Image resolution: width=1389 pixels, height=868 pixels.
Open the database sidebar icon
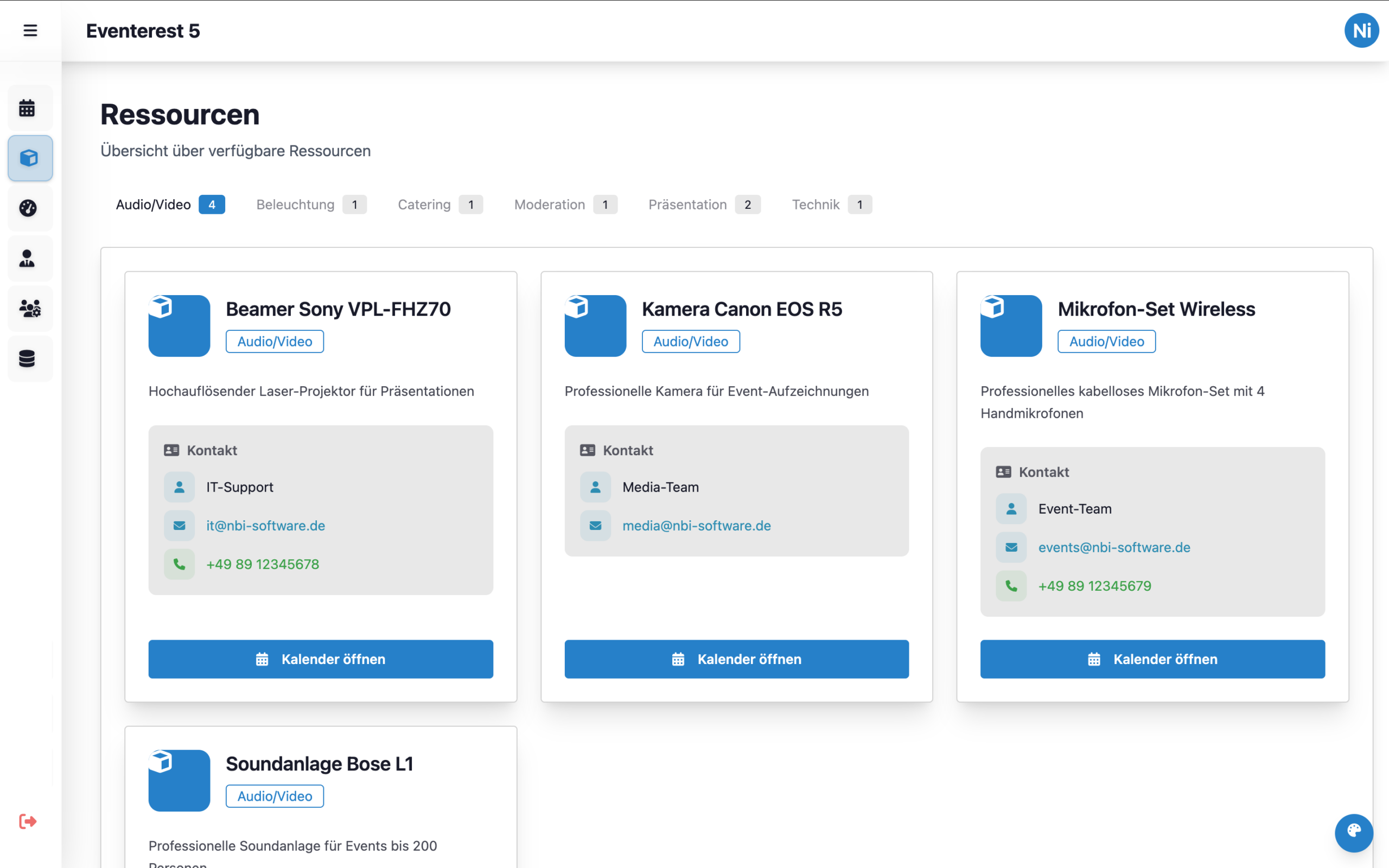point(28,359)
